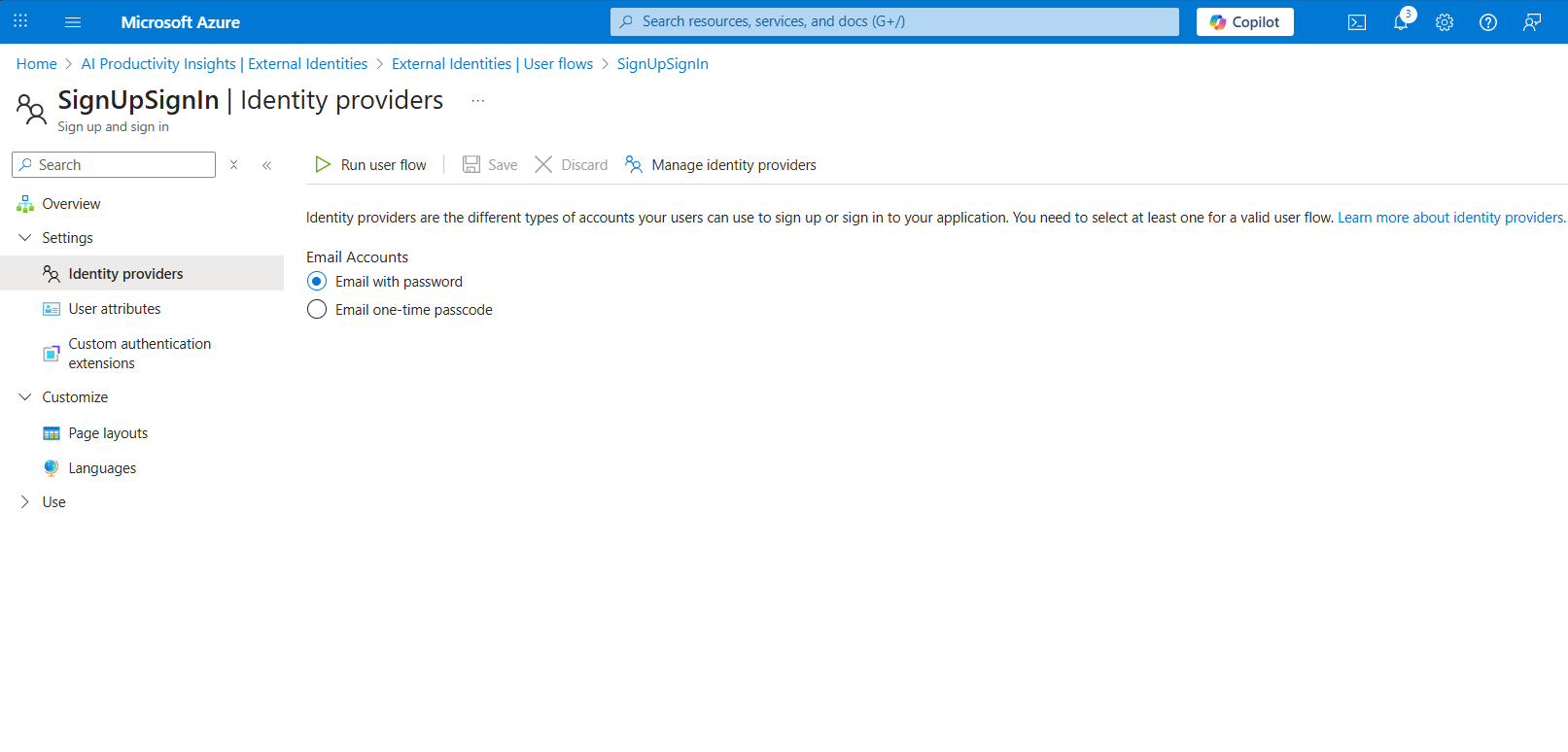
Task: Go to Microsoft Azure home title
Action: 181,22
